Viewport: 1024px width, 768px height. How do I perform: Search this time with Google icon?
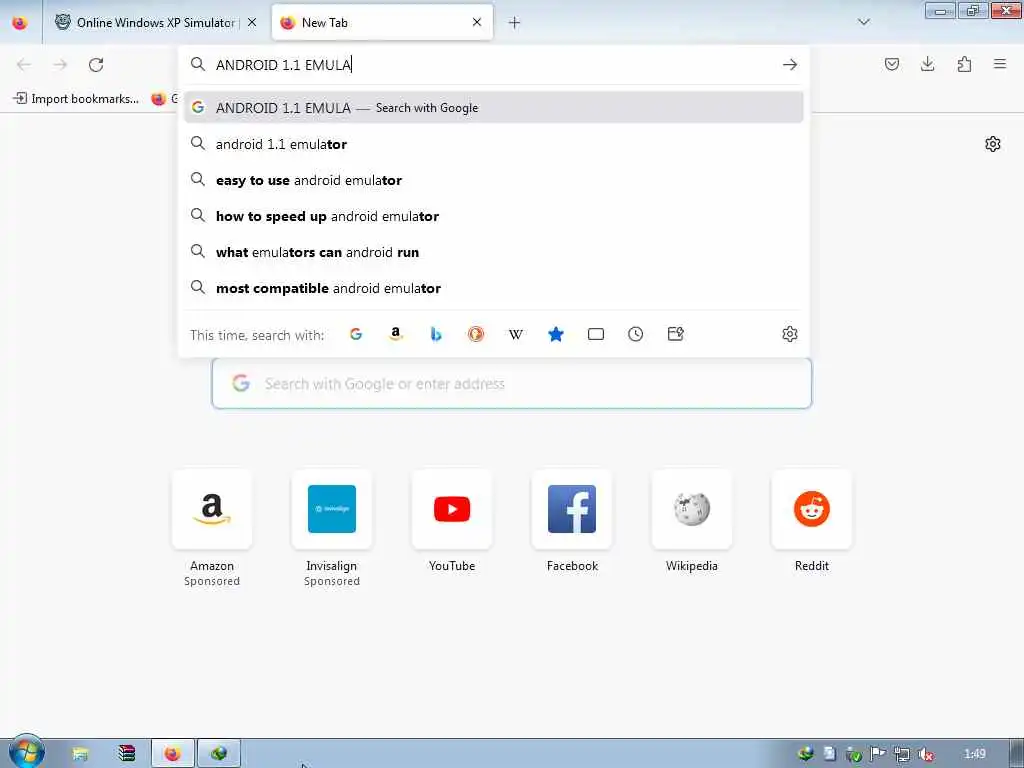point(356,334)
